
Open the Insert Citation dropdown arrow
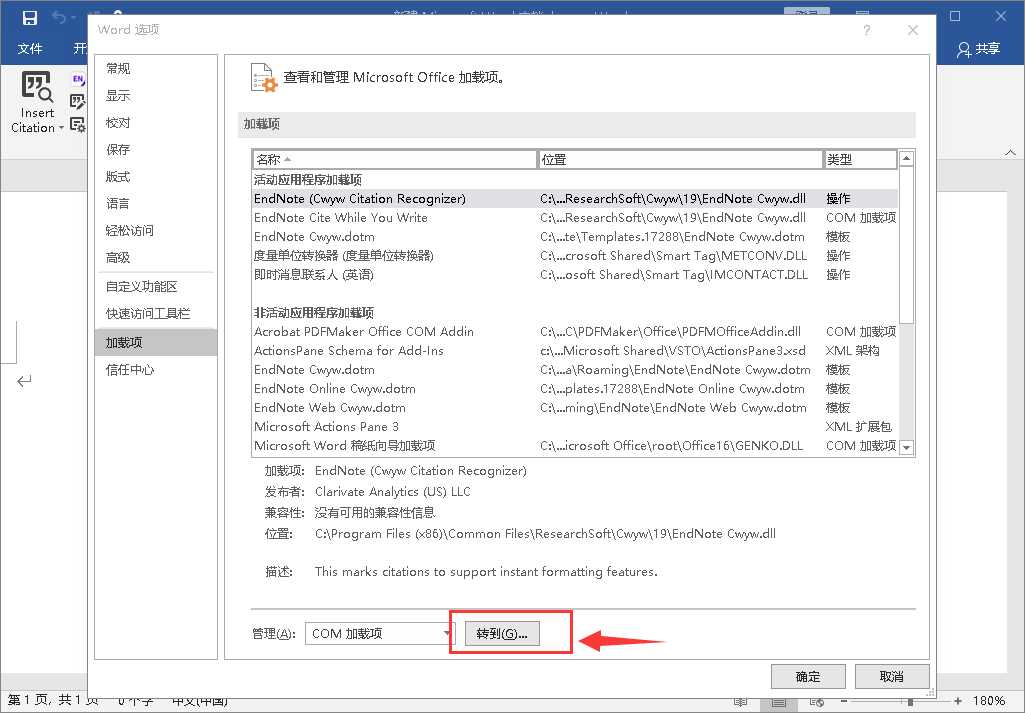point(61,128)
